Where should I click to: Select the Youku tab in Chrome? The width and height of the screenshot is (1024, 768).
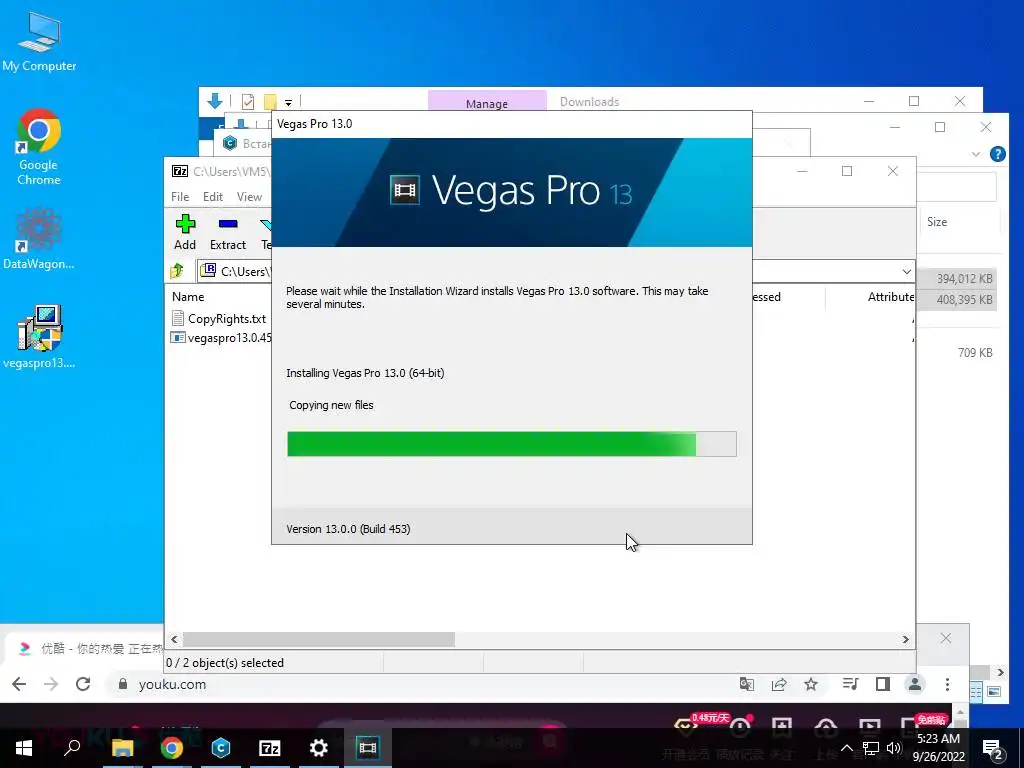click(85, 648)
